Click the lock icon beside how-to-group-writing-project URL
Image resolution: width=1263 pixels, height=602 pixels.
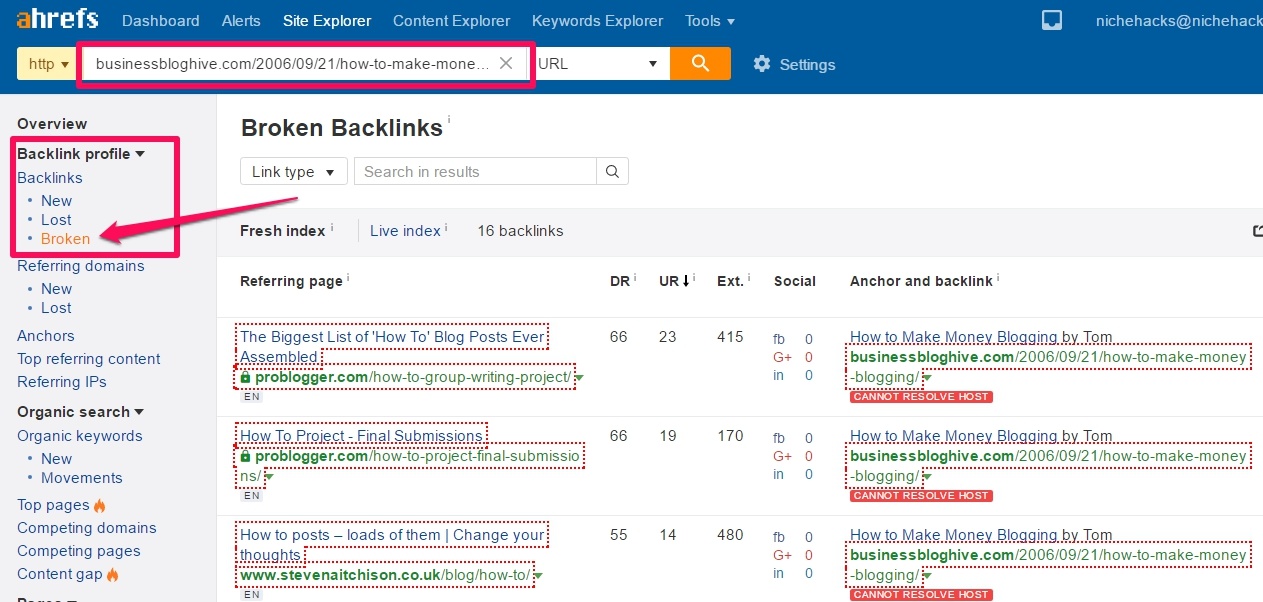coord(245,377)
